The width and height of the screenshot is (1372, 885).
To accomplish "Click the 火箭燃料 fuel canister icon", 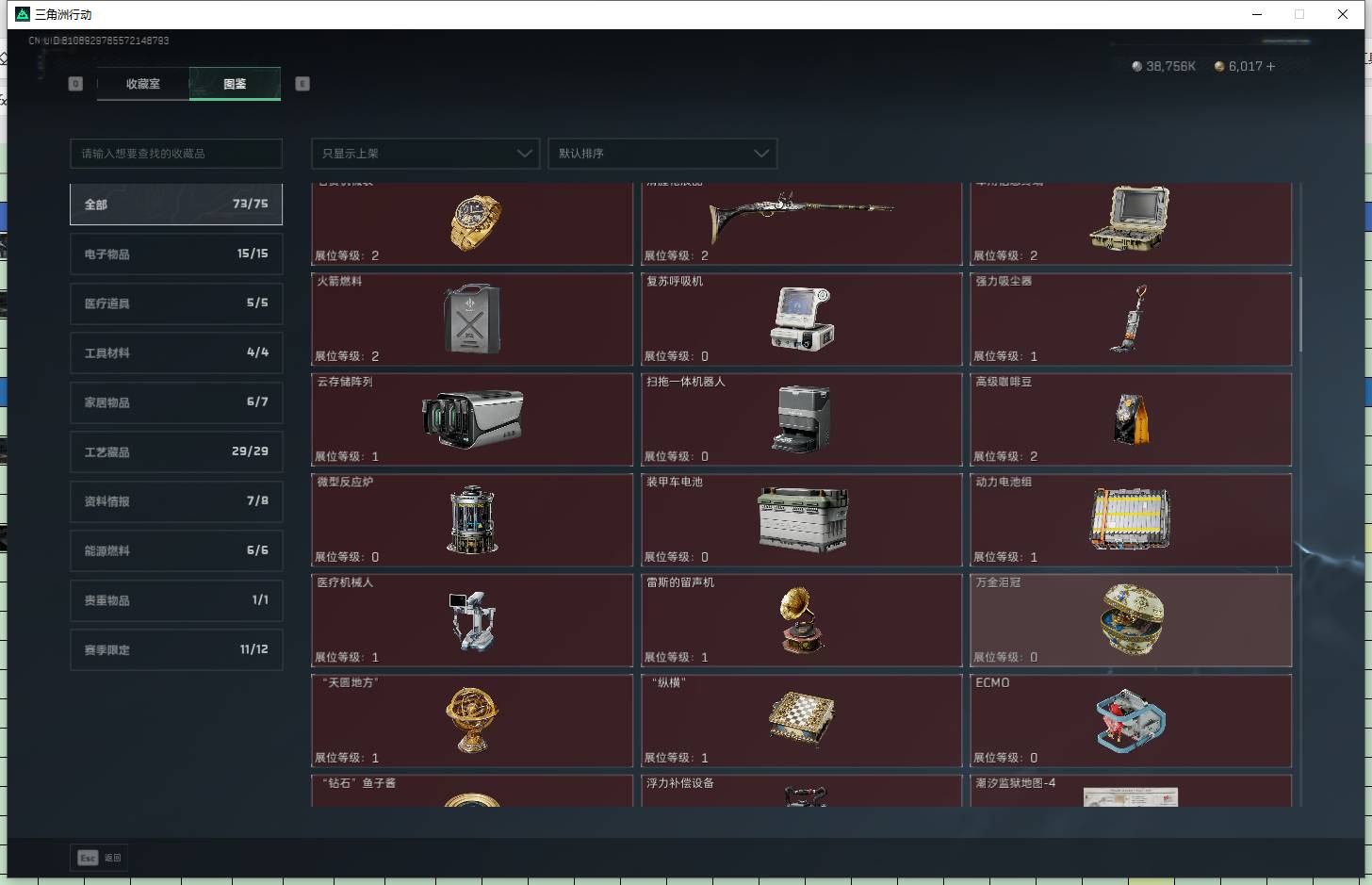I will pyautogui.click(x=471, y=320).
